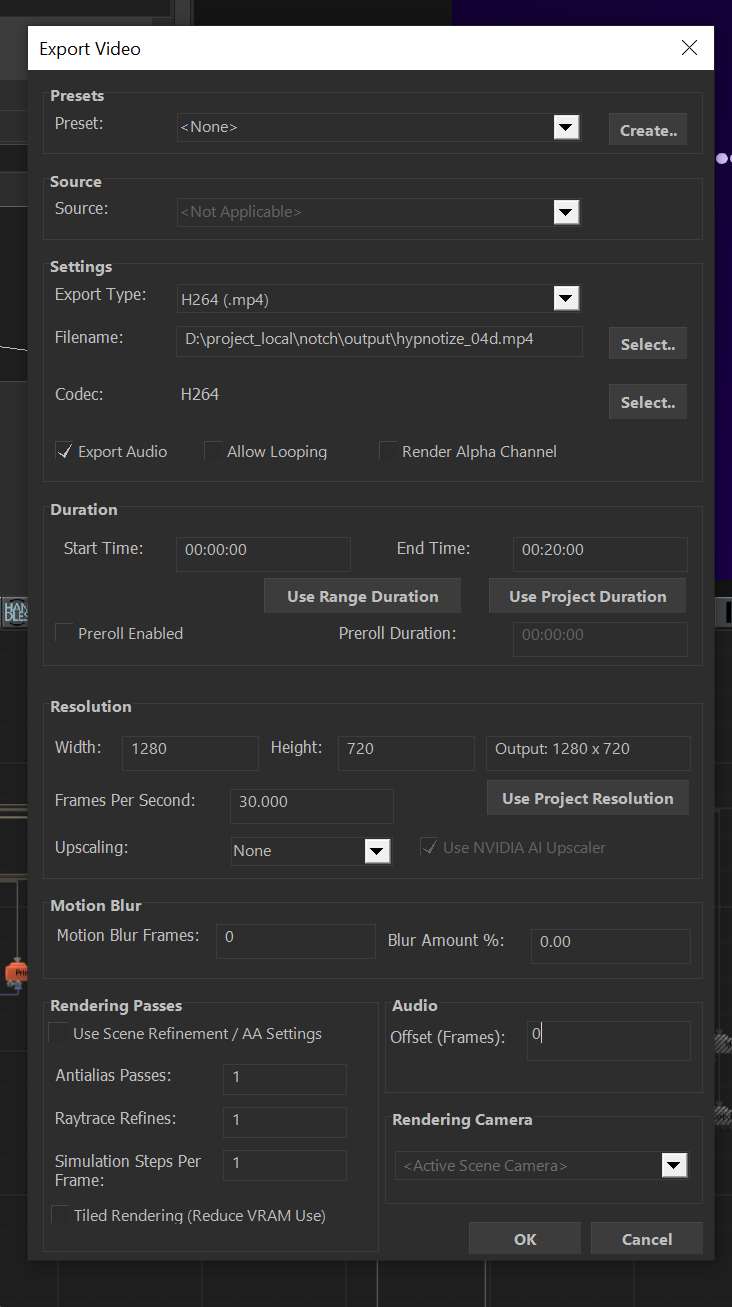Click Select.. button next to Filename
This screenshot has height=1307, width=732.
(x=648, y=344)
